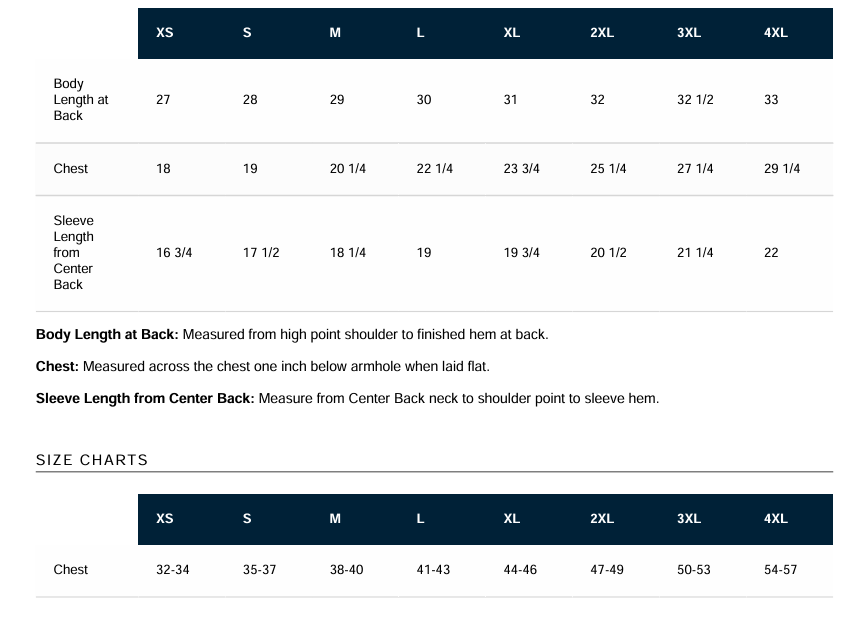Click chest range 44-46
The height and width of the screenshot is (636, 856).
520,570
